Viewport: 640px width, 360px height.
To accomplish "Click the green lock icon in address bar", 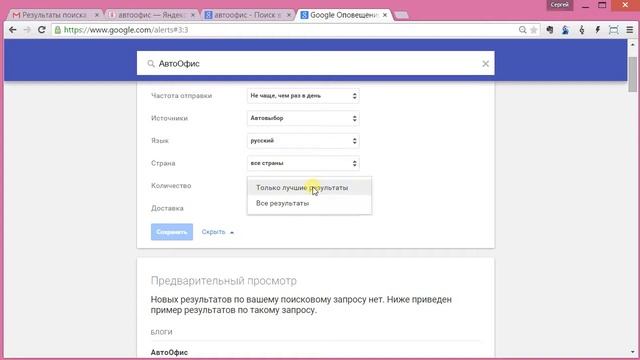I will coord(58,30).
